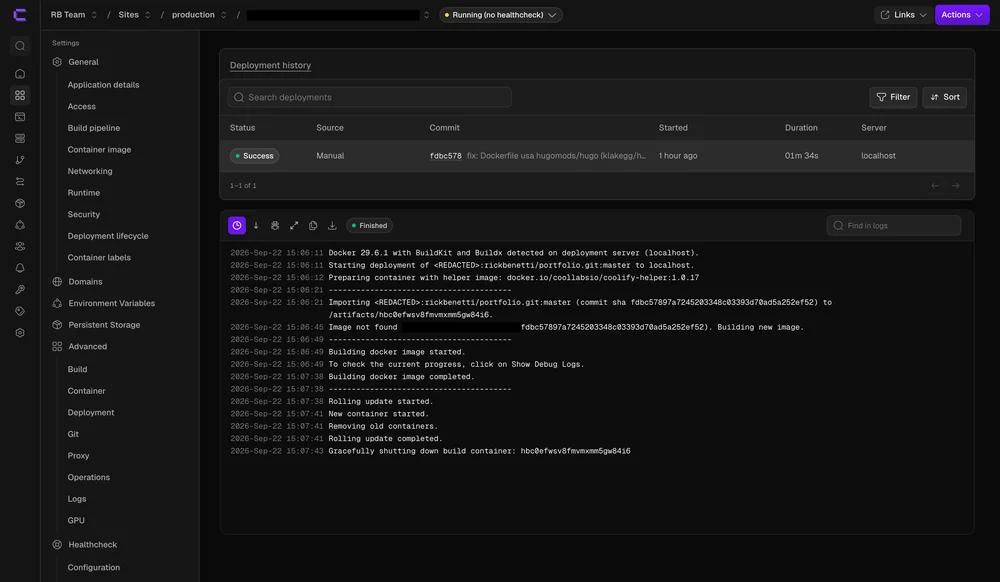Show debug logs with the bug icon
The image size is (1000, 582).
click(275, 226)
